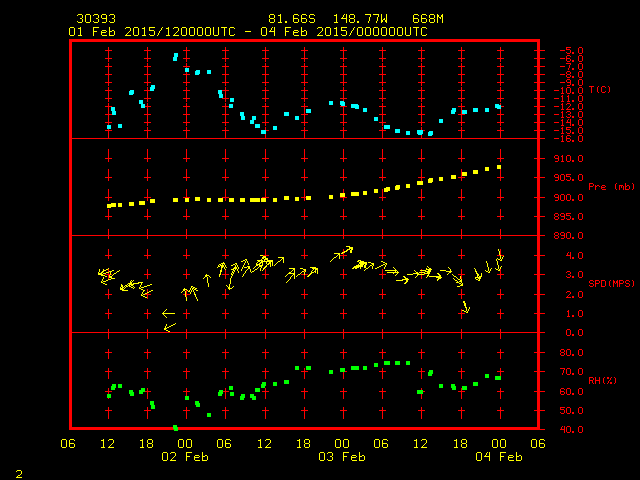Viewport: 640px width, 480px height.
Task: Click the lone number 2 below the chart
Action: pyautogui.click(x=19, y=474)
